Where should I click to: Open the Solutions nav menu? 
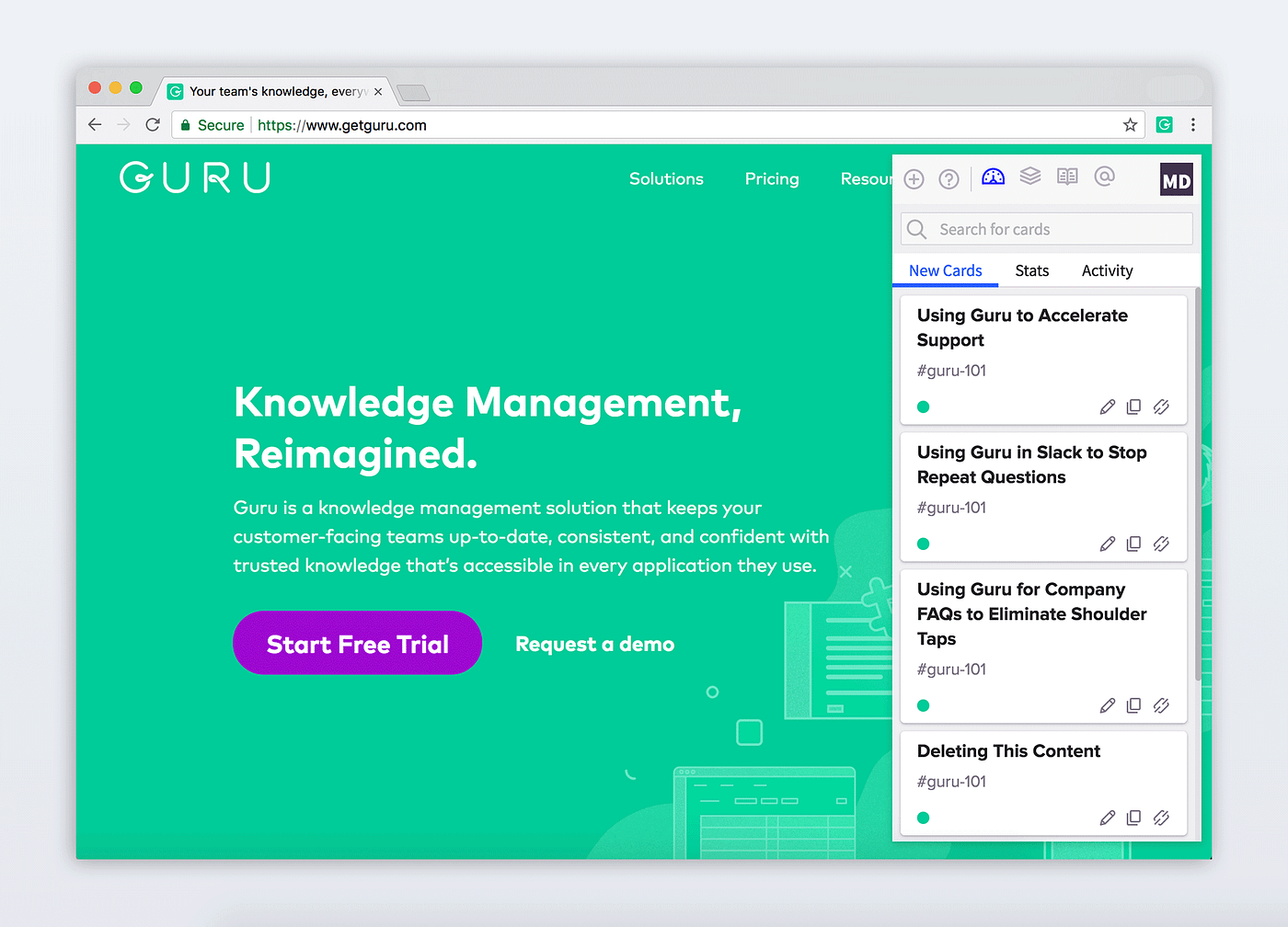point(666,178)
